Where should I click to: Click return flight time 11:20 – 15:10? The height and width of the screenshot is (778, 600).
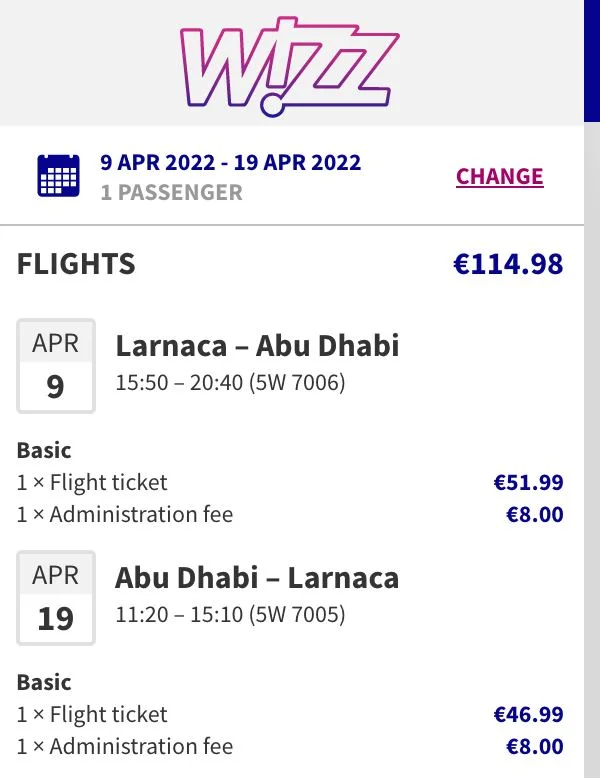pyautogui.click(x=230, y=614)
